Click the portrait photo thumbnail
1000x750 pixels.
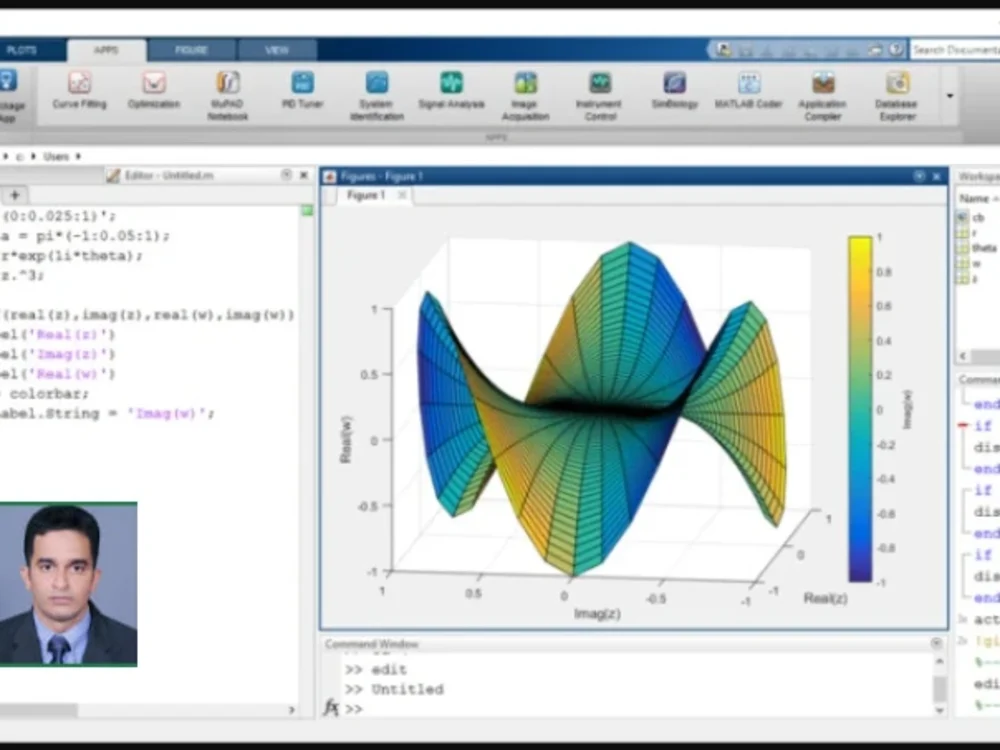coord(68,584)
